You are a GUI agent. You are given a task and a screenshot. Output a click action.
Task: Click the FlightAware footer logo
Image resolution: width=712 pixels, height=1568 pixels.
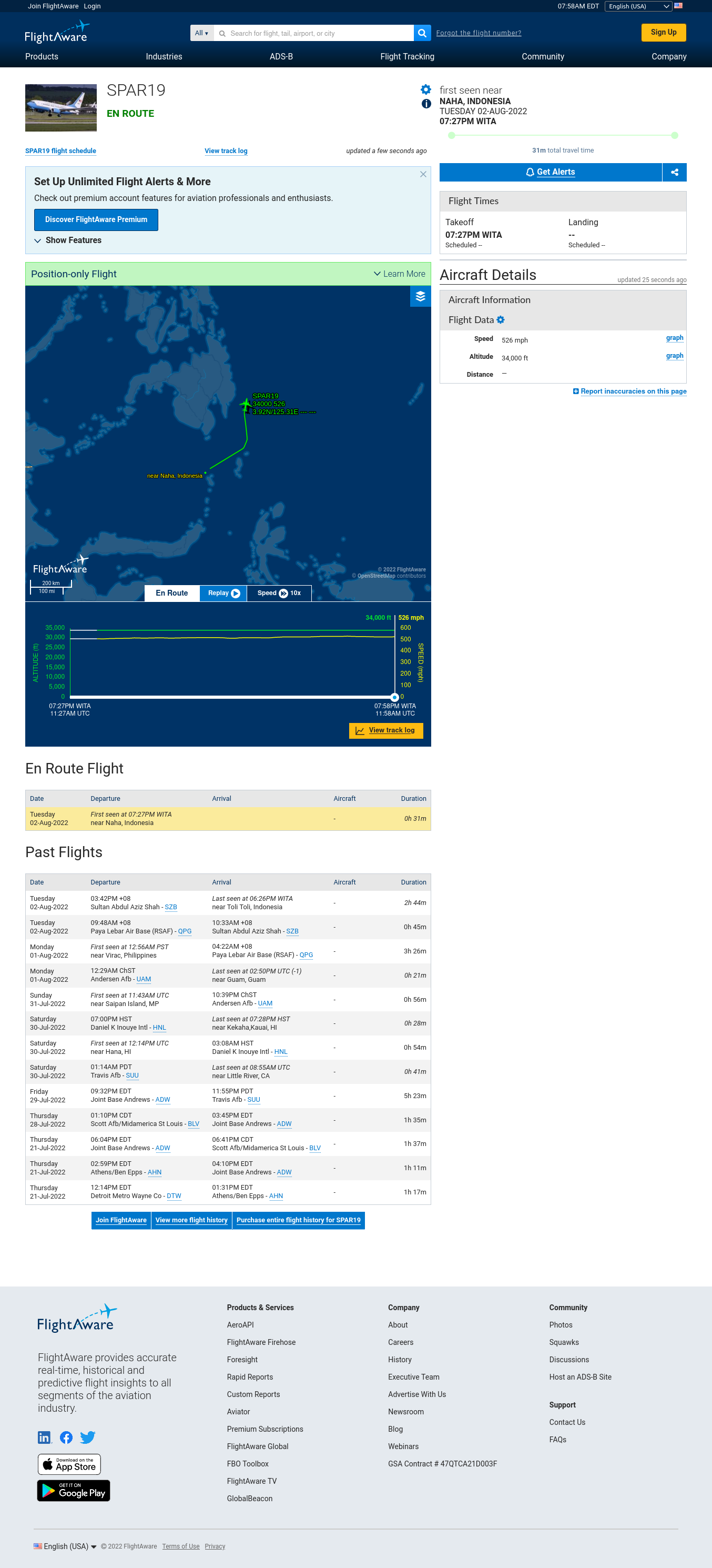click(77, 1319)
